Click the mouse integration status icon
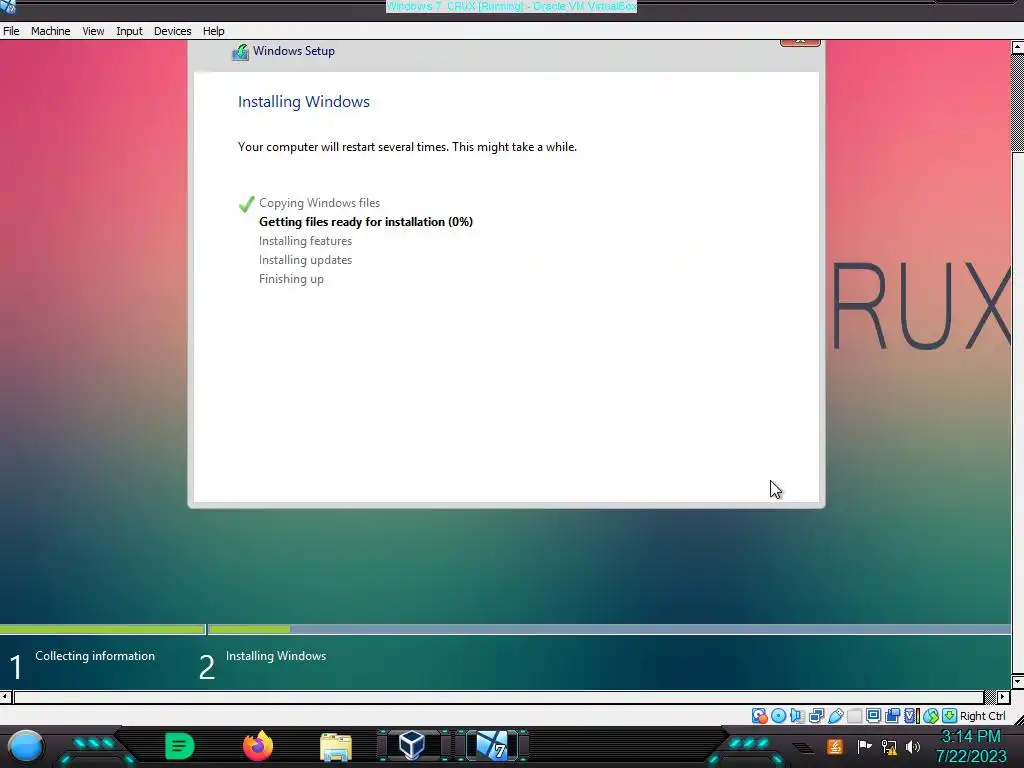The width and height of the screenshot is (1024, 768). coord(931,716)
